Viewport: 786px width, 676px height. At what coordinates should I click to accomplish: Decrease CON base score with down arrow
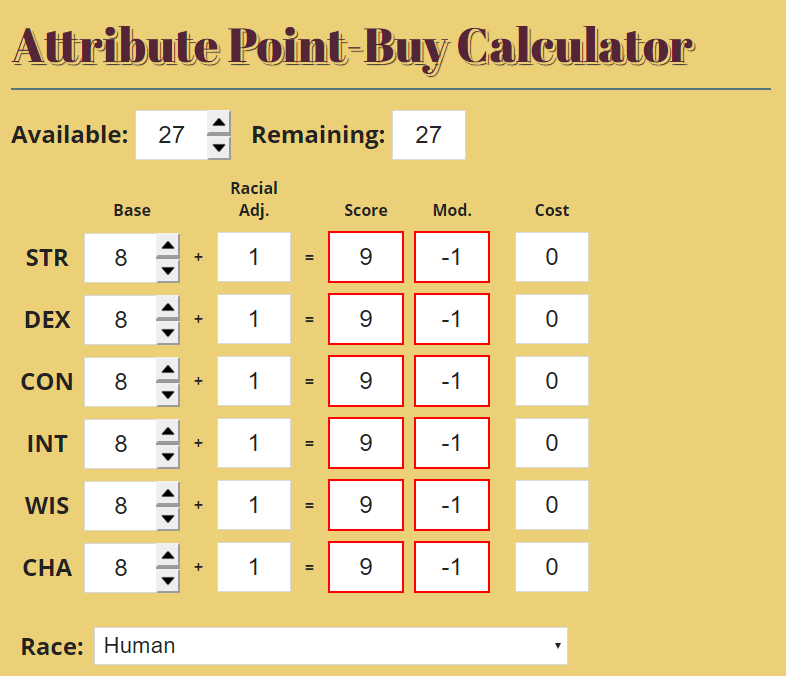point(167,394)
